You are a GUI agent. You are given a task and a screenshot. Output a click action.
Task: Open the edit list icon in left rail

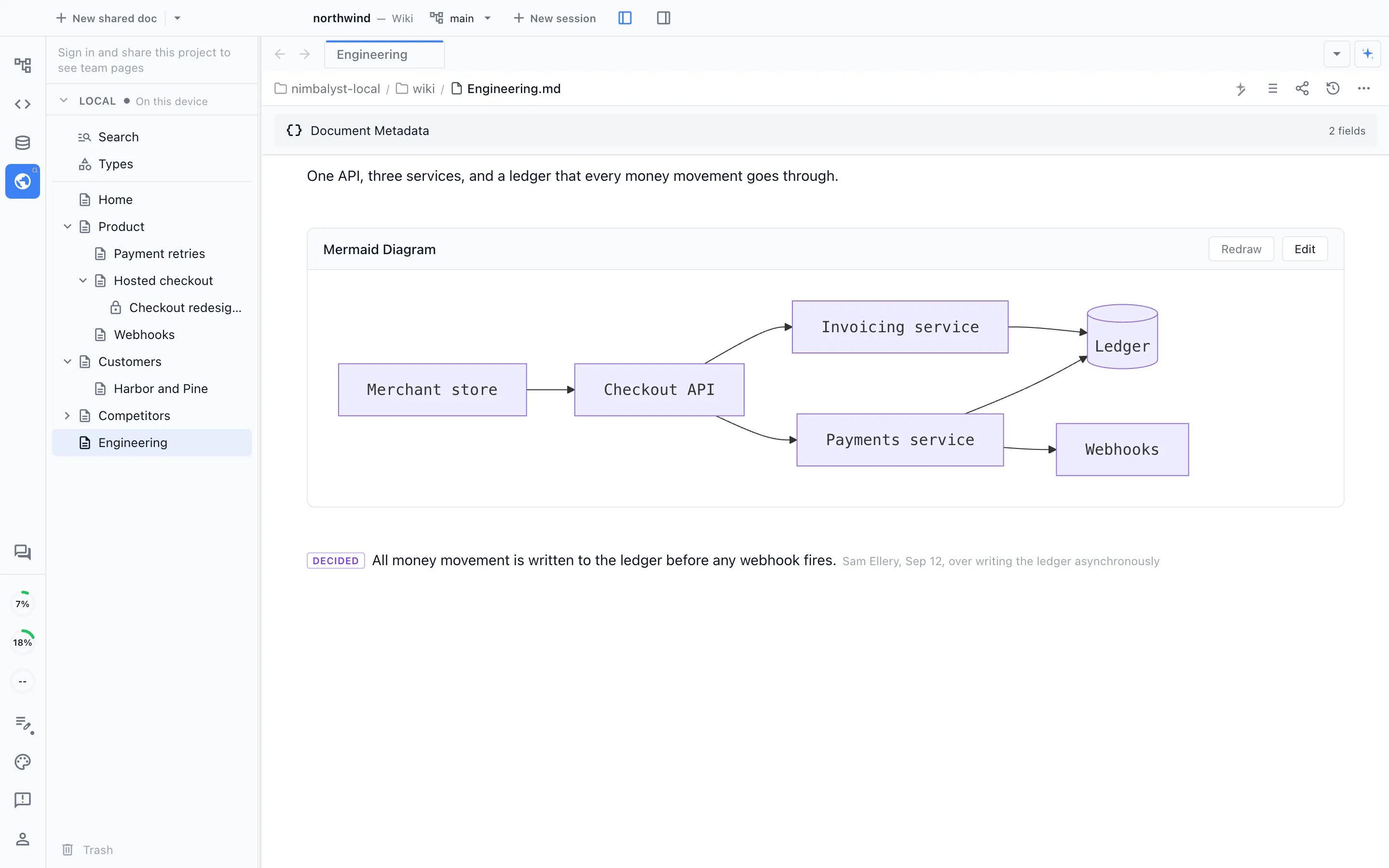coord(24,724)
